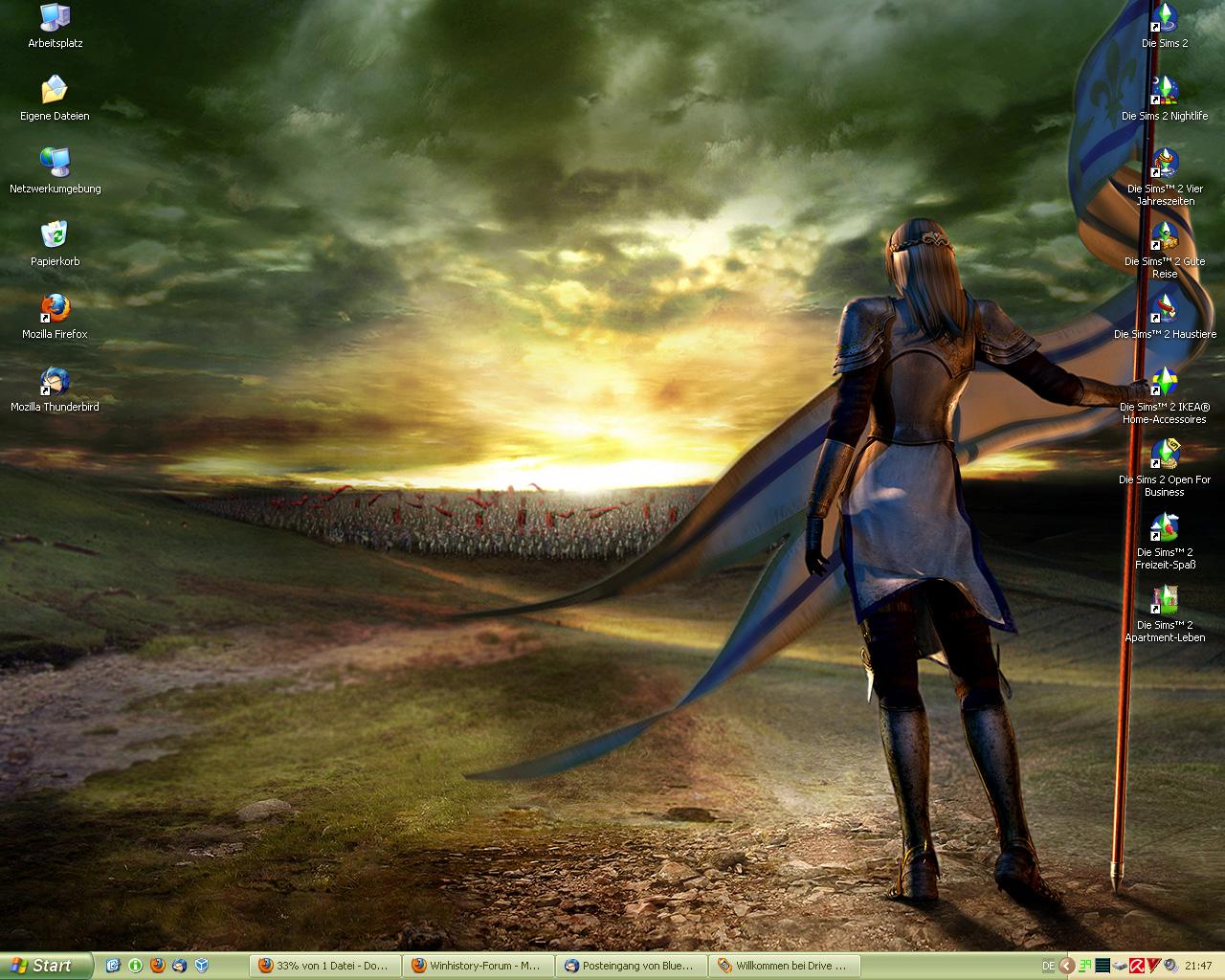Click the volume speaker tray icon
The height and width of the screenshot is (980, 1225).
tap(1170, 966)
